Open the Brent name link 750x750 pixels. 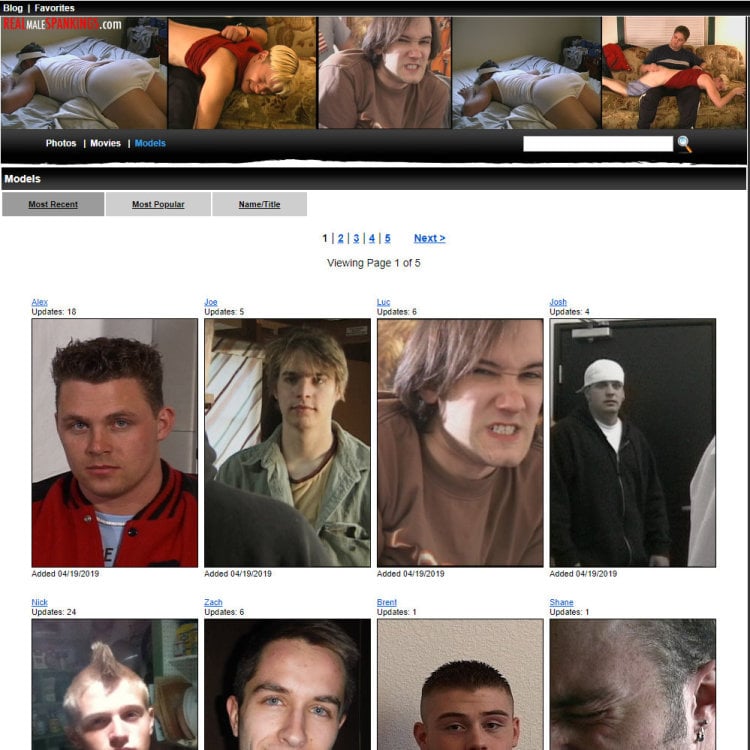(387, 602)
